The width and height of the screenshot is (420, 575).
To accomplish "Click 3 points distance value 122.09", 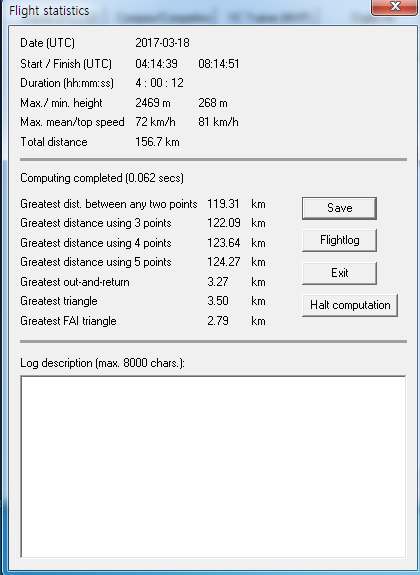I will coord(224,223).
